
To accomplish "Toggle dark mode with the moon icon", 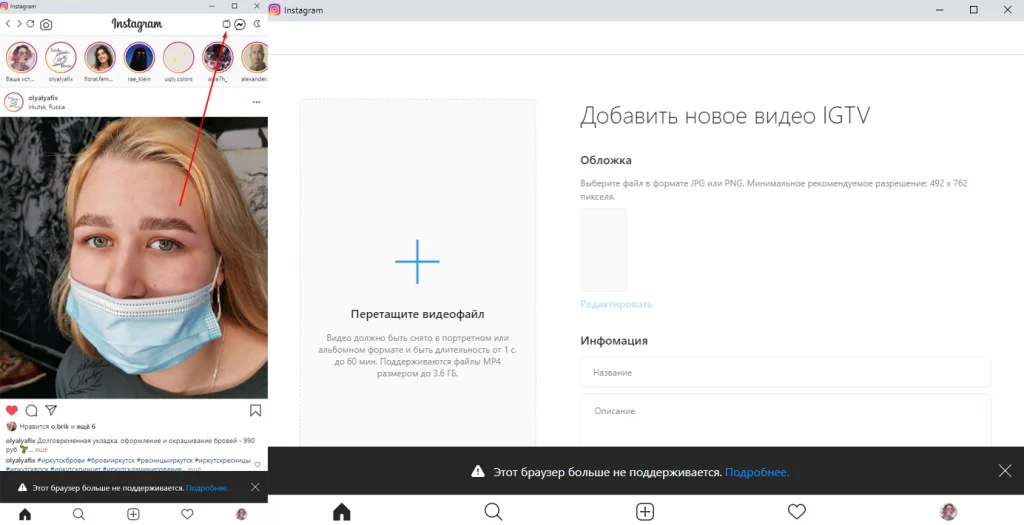I will tap(257, 24).
